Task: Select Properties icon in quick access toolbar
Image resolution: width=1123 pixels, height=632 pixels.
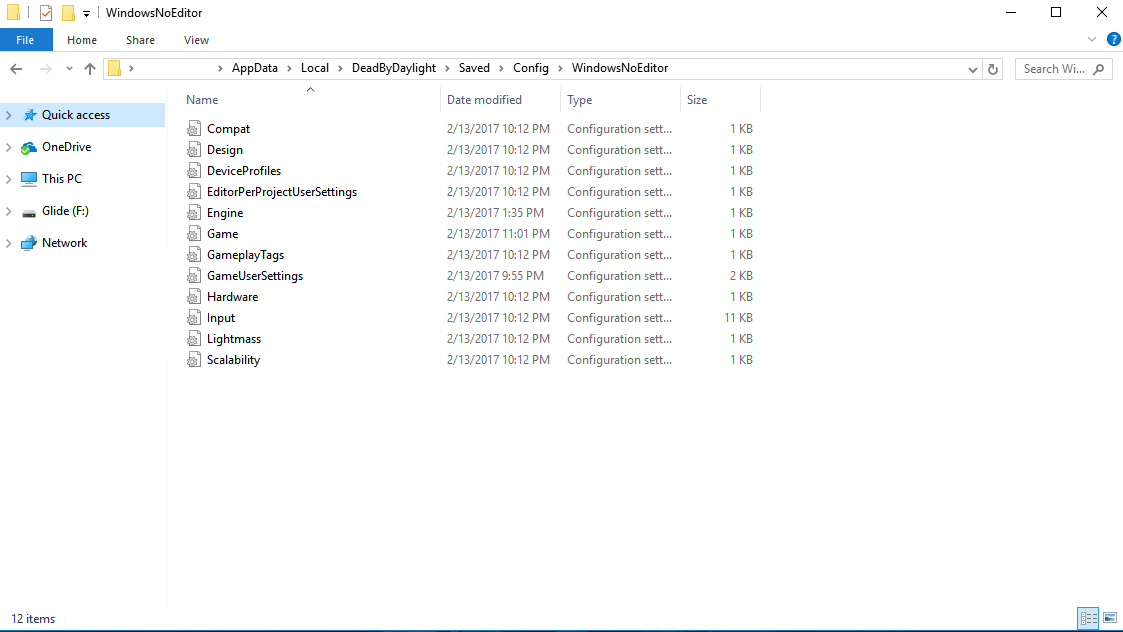Action: (x=46, y=13)
